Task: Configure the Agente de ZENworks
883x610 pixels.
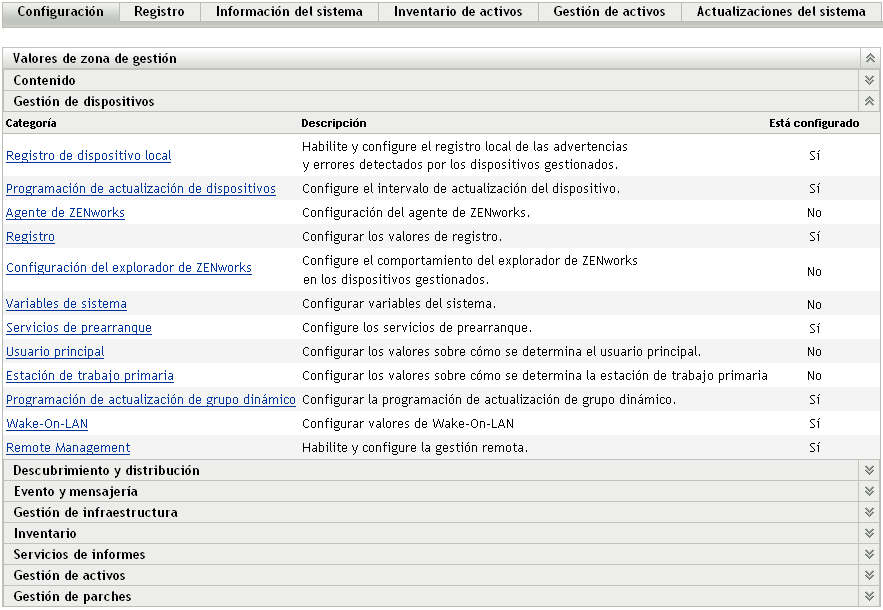Action: tap(65, 212)
